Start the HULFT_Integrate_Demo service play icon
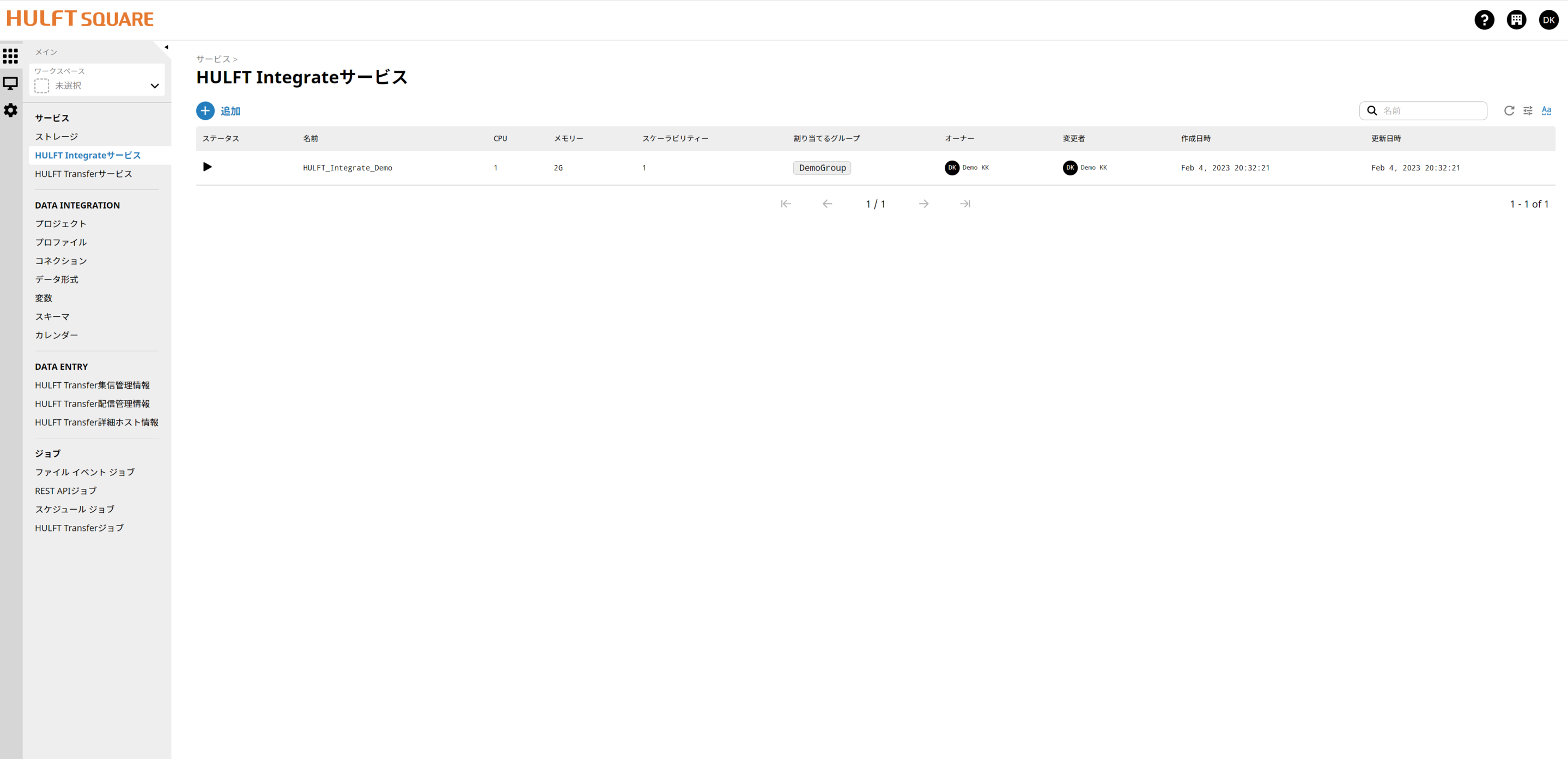Image resolution: width=1568 pixels, height=759 pixels. point(207,167)
